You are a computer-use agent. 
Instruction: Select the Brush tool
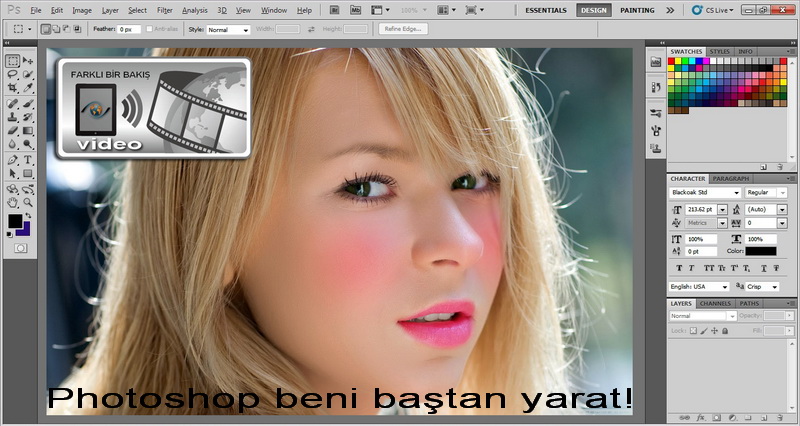click(x=28, y=104)
